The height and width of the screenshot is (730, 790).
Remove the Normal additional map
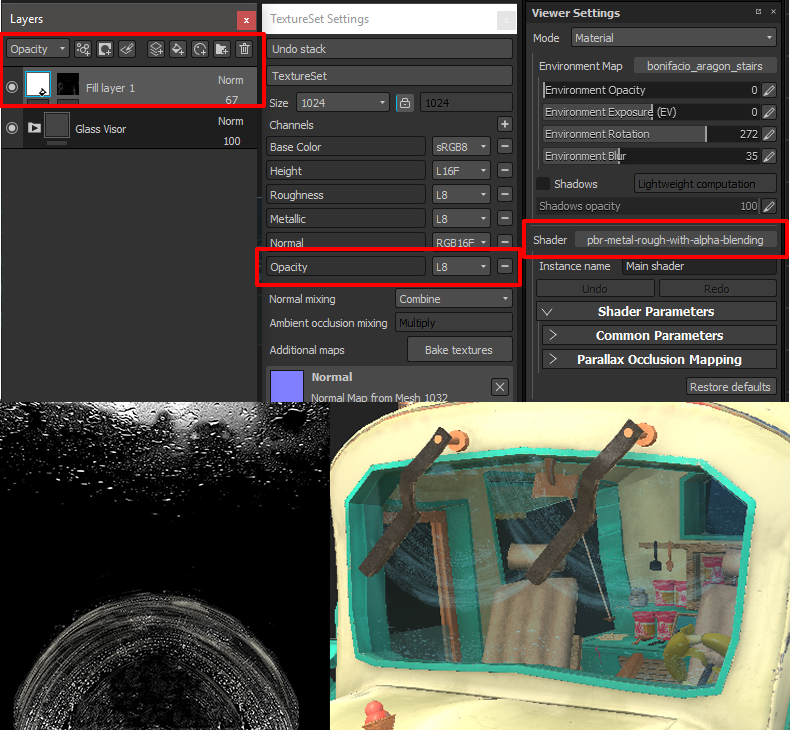coord(500,387)
